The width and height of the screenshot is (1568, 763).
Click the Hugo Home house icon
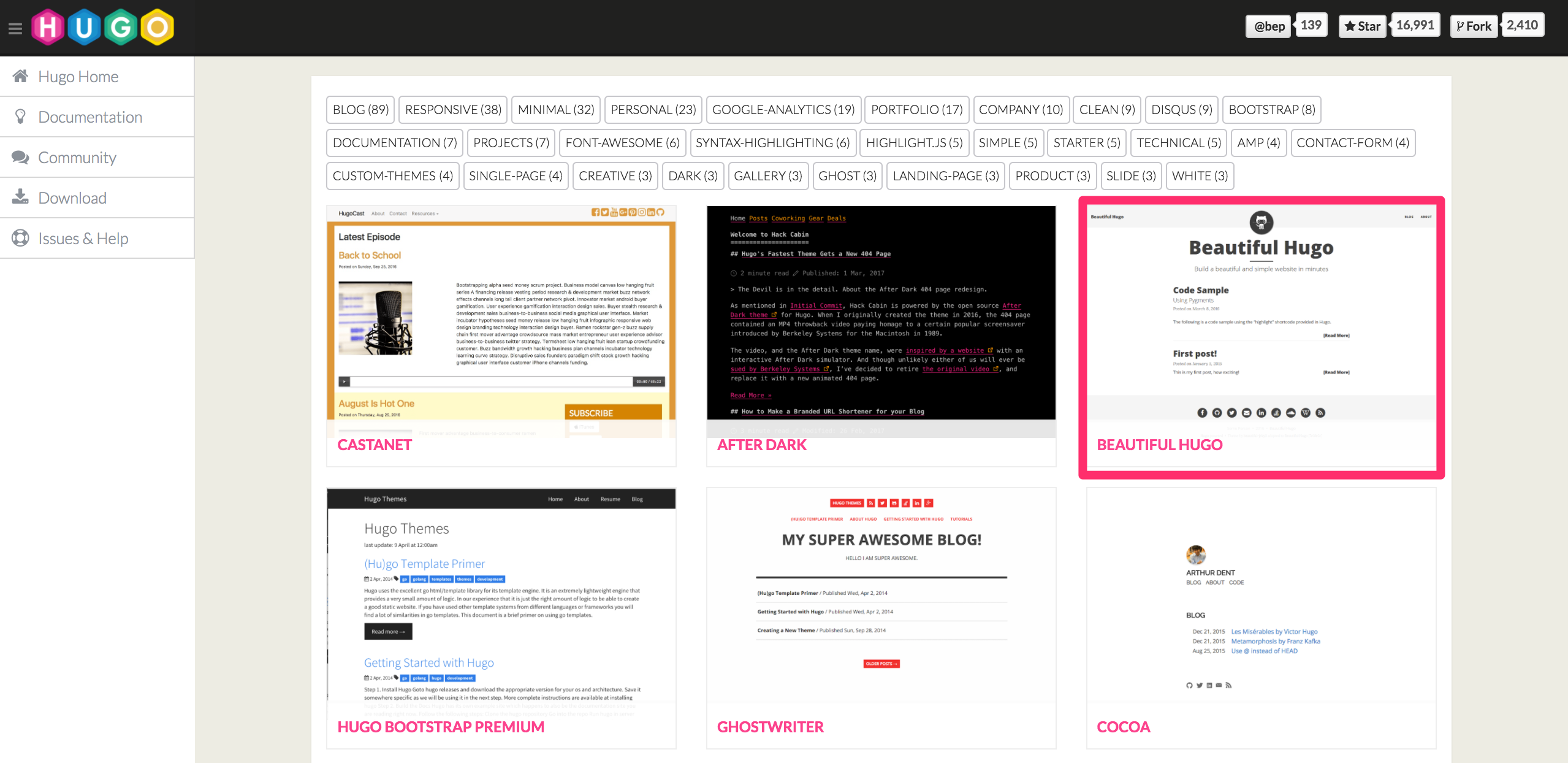click(20, 76)
